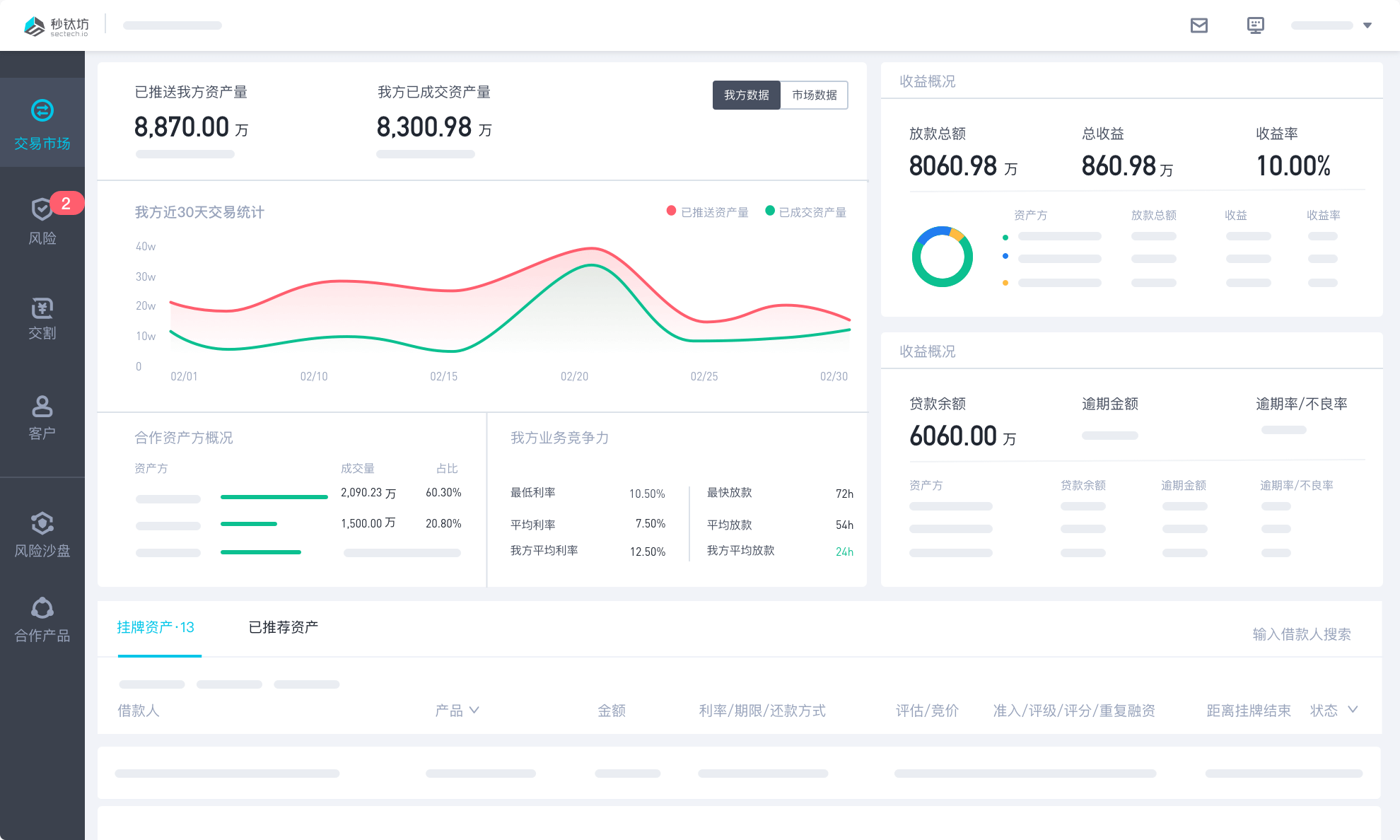Open the 交易市场 sidebar icon
The height and width of the screenshot is (840, 1400).
pos(42,111)
